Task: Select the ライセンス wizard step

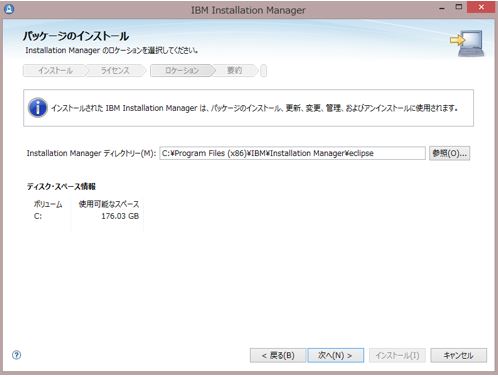Action: [x=115, y=71]
